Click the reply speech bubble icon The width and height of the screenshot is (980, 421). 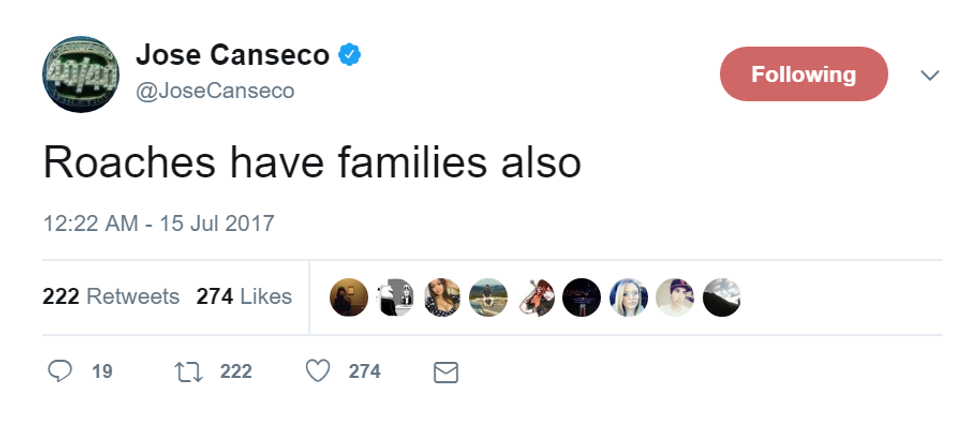(61, 372)
